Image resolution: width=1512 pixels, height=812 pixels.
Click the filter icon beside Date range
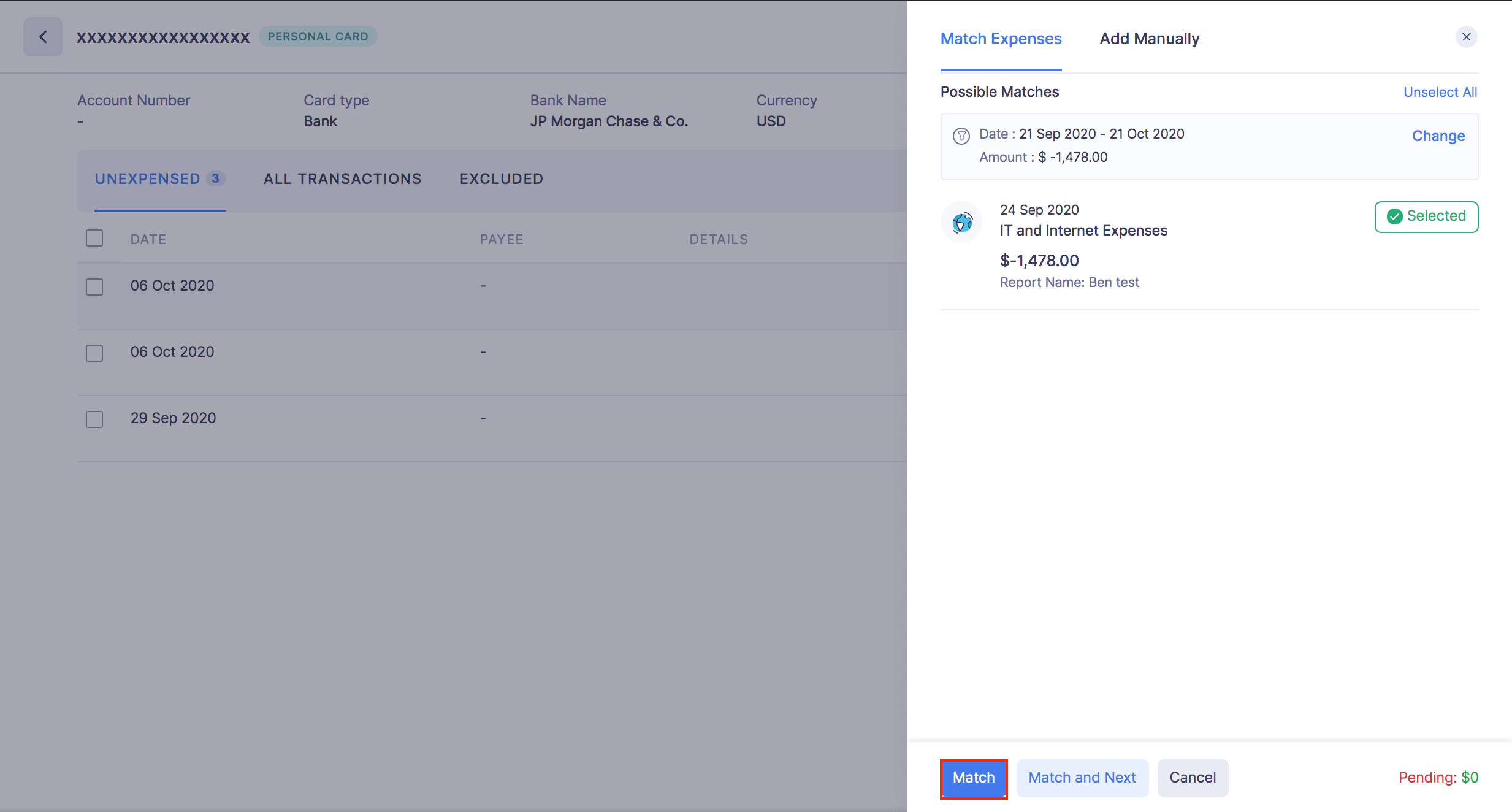[x=961, y=136]
